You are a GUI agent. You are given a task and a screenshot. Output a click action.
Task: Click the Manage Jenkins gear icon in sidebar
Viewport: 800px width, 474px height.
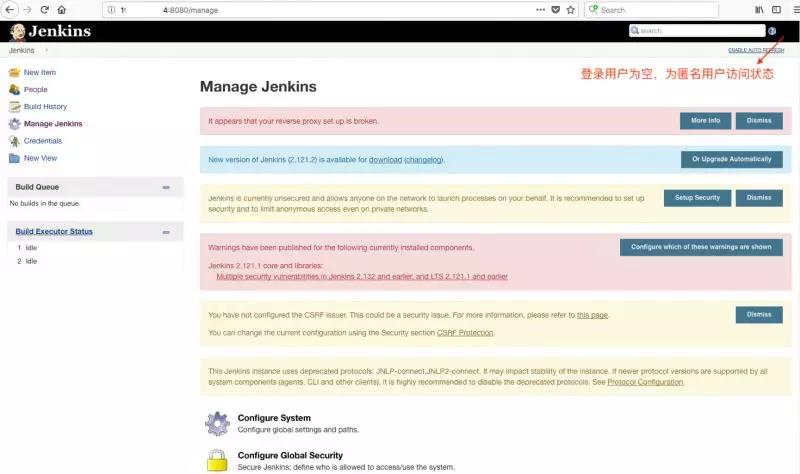click(x=14, y=124)
